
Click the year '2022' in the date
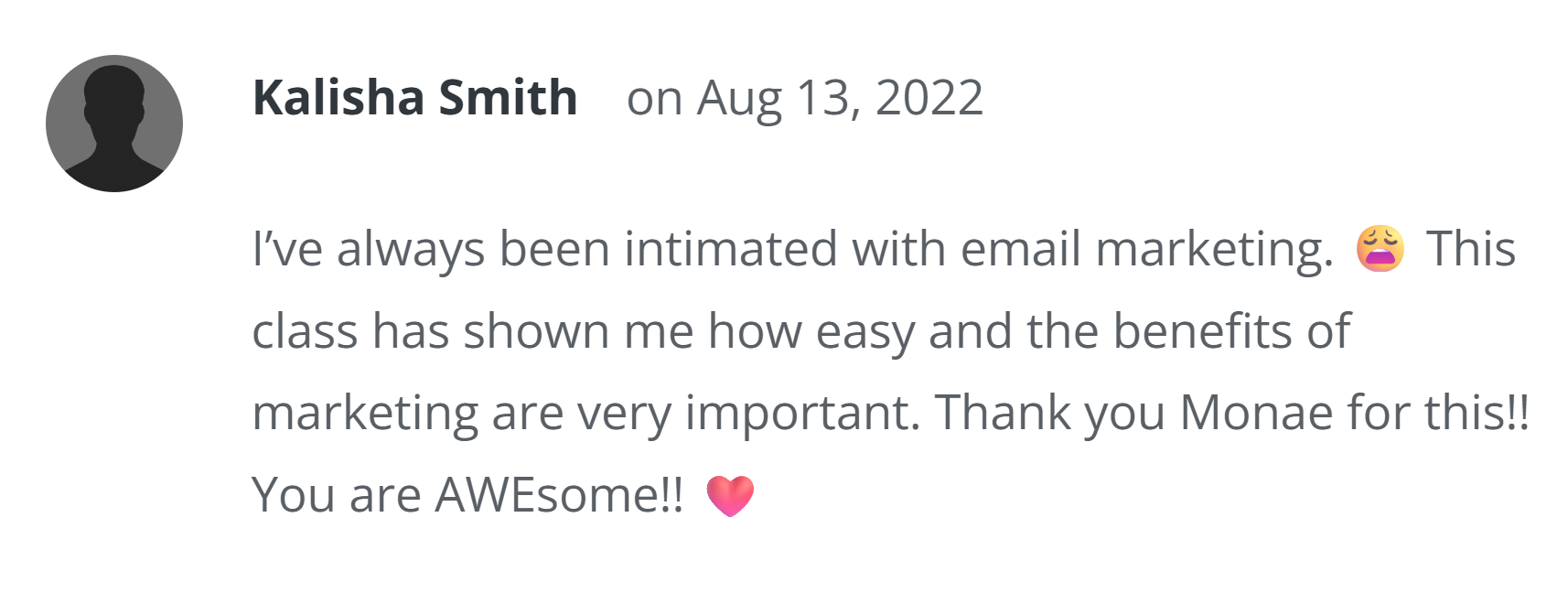929,97
